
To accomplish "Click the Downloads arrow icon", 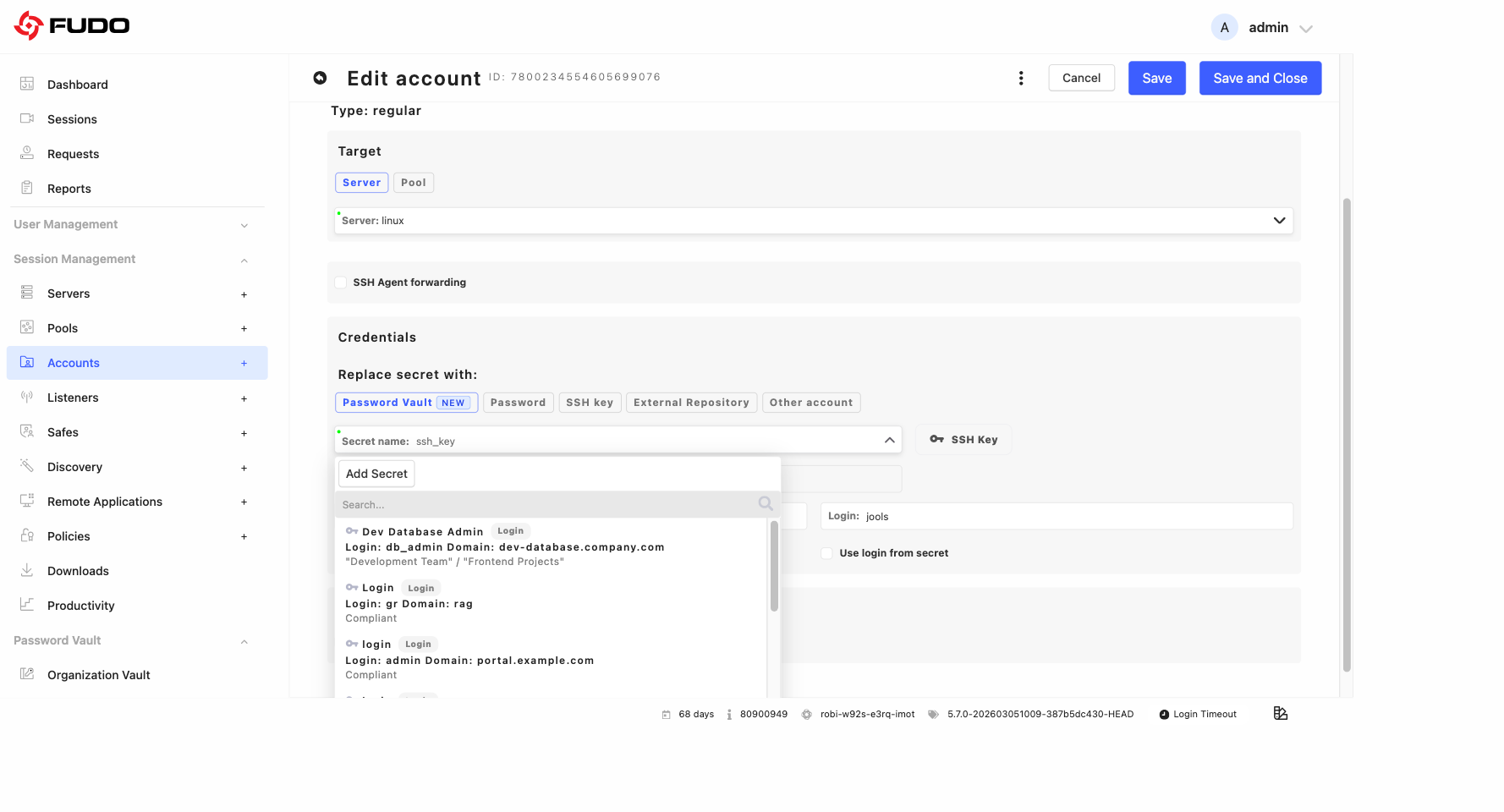I will pyautogui.click(x=27, y=570).
